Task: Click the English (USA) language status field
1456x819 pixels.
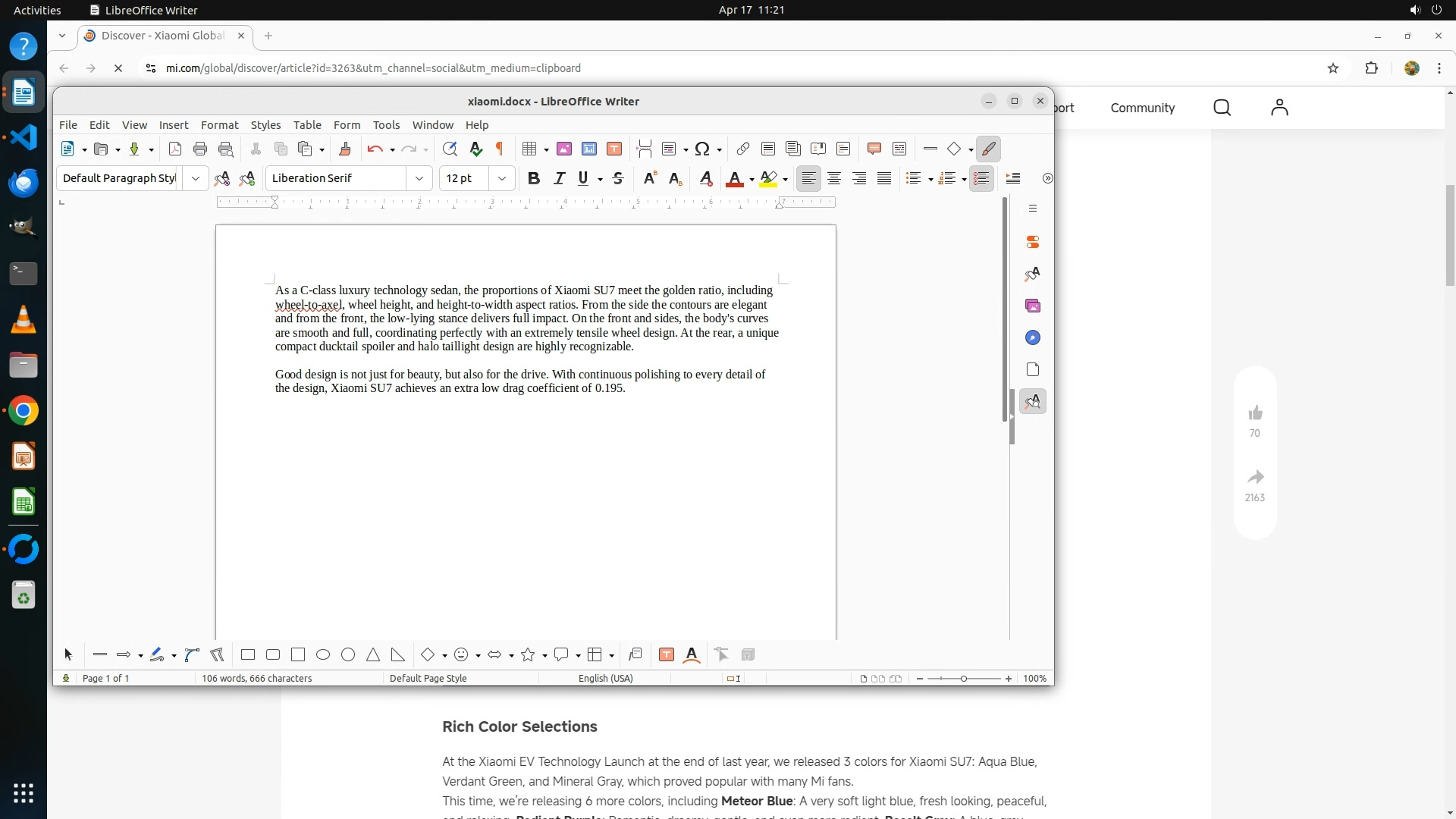Action: coord(605,679)
